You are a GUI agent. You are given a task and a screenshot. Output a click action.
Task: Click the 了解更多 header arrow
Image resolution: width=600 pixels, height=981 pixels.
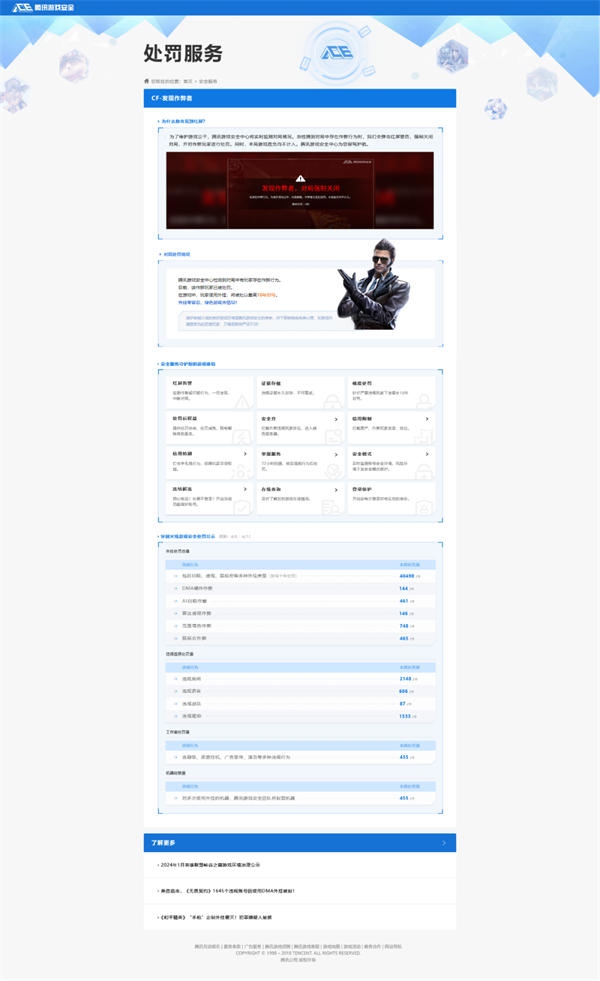click(444, 843)
